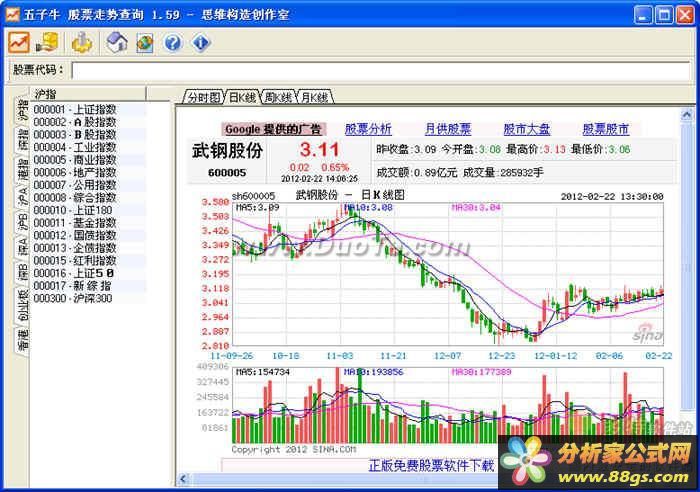Select the 深A vertical side tab
700x492 pixels.
click(x=23, y=247)
